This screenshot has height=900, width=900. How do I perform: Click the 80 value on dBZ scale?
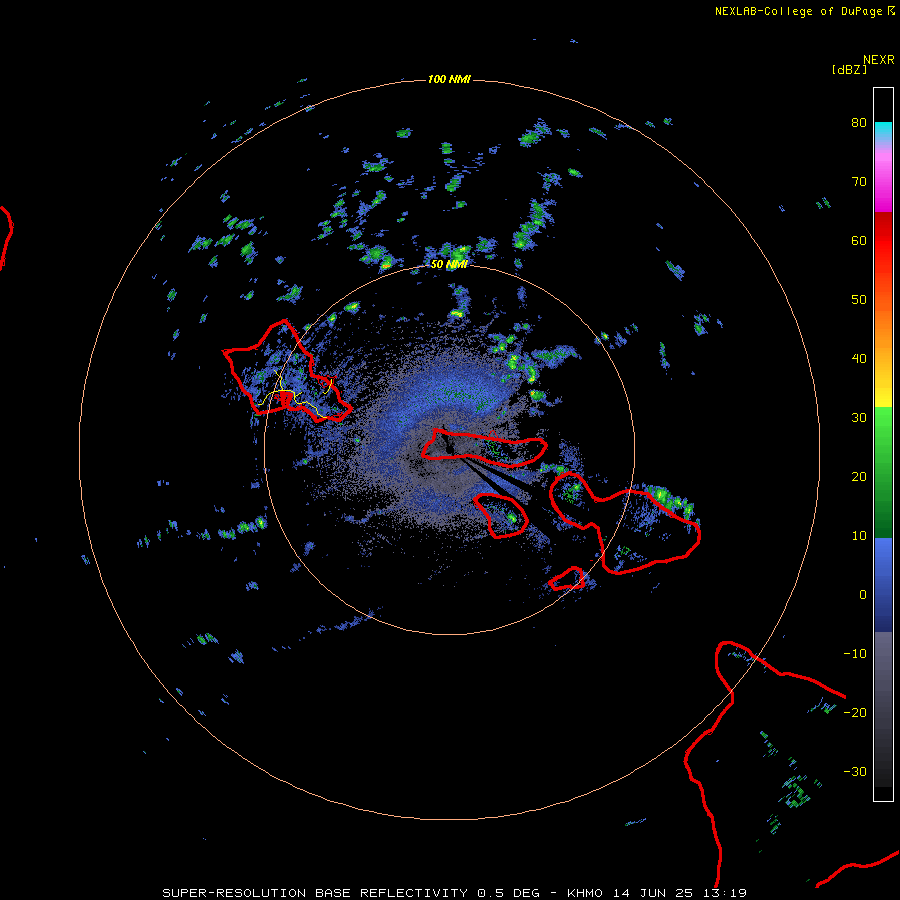tap(859, 122)
